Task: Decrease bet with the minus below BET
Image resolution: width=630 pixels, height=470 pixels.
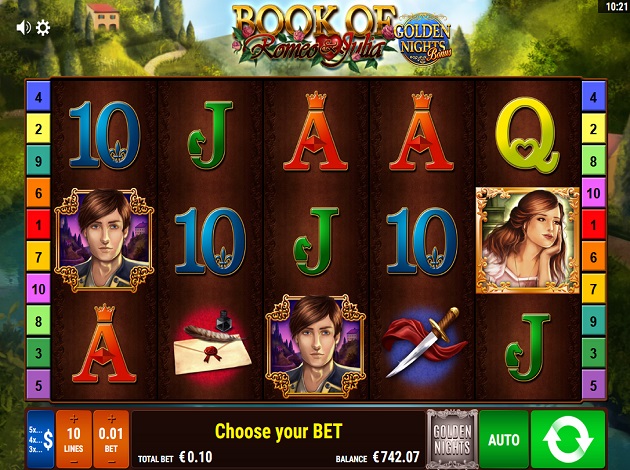Action: pos(111,461)
